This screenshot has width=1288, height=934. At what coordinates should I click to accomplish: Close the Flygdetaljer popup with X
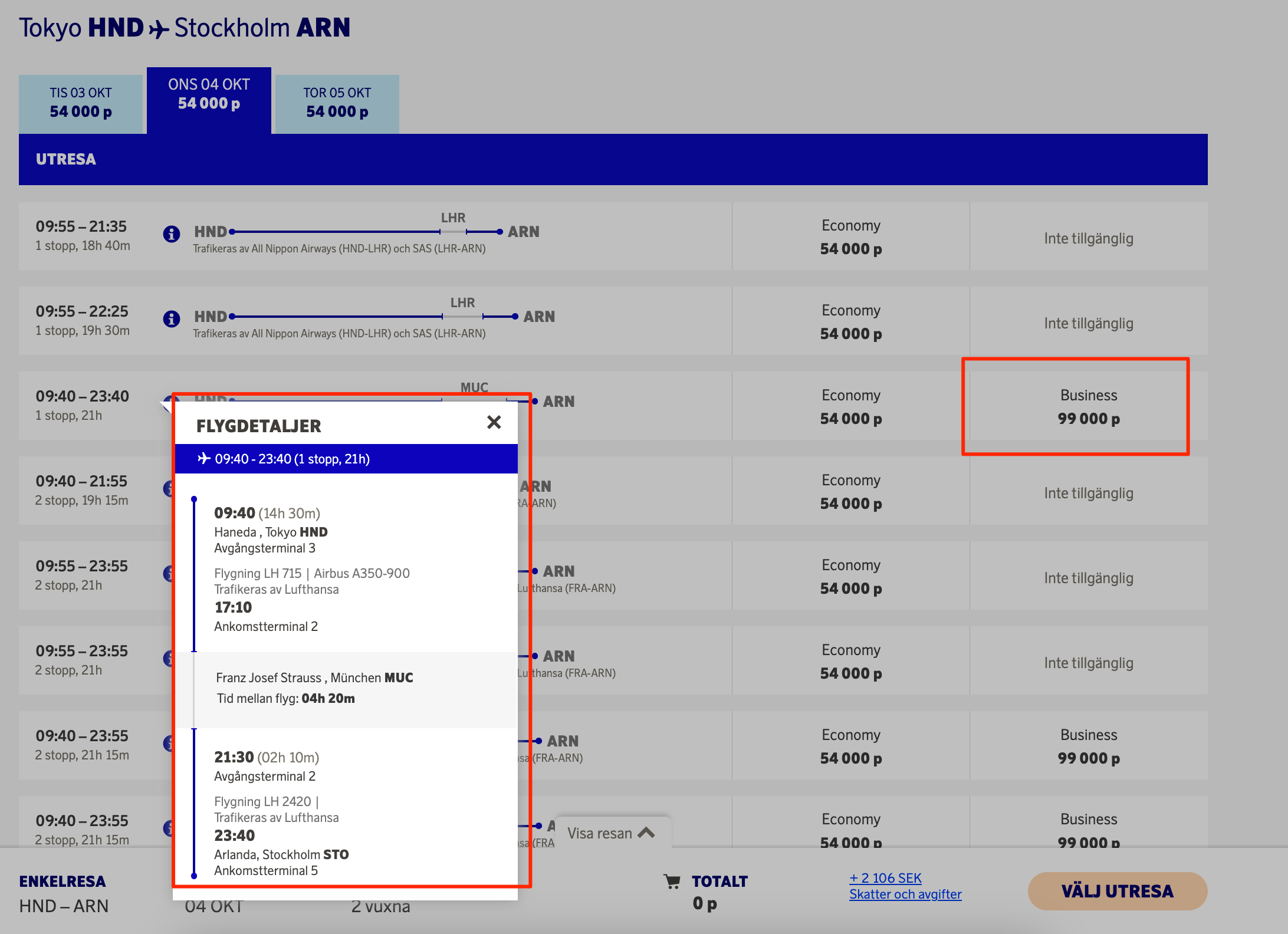[x=494, y=422]
